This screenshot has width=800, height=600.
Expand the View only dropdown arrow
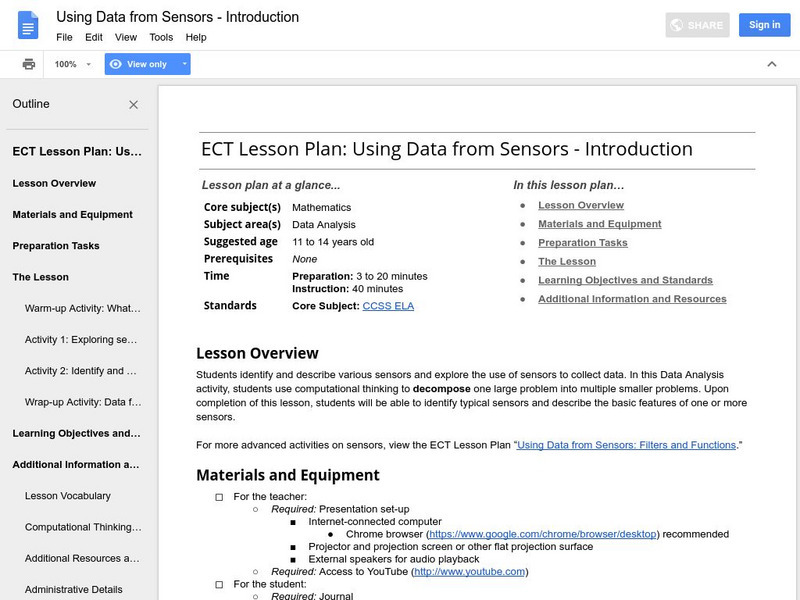coord(184,64)
